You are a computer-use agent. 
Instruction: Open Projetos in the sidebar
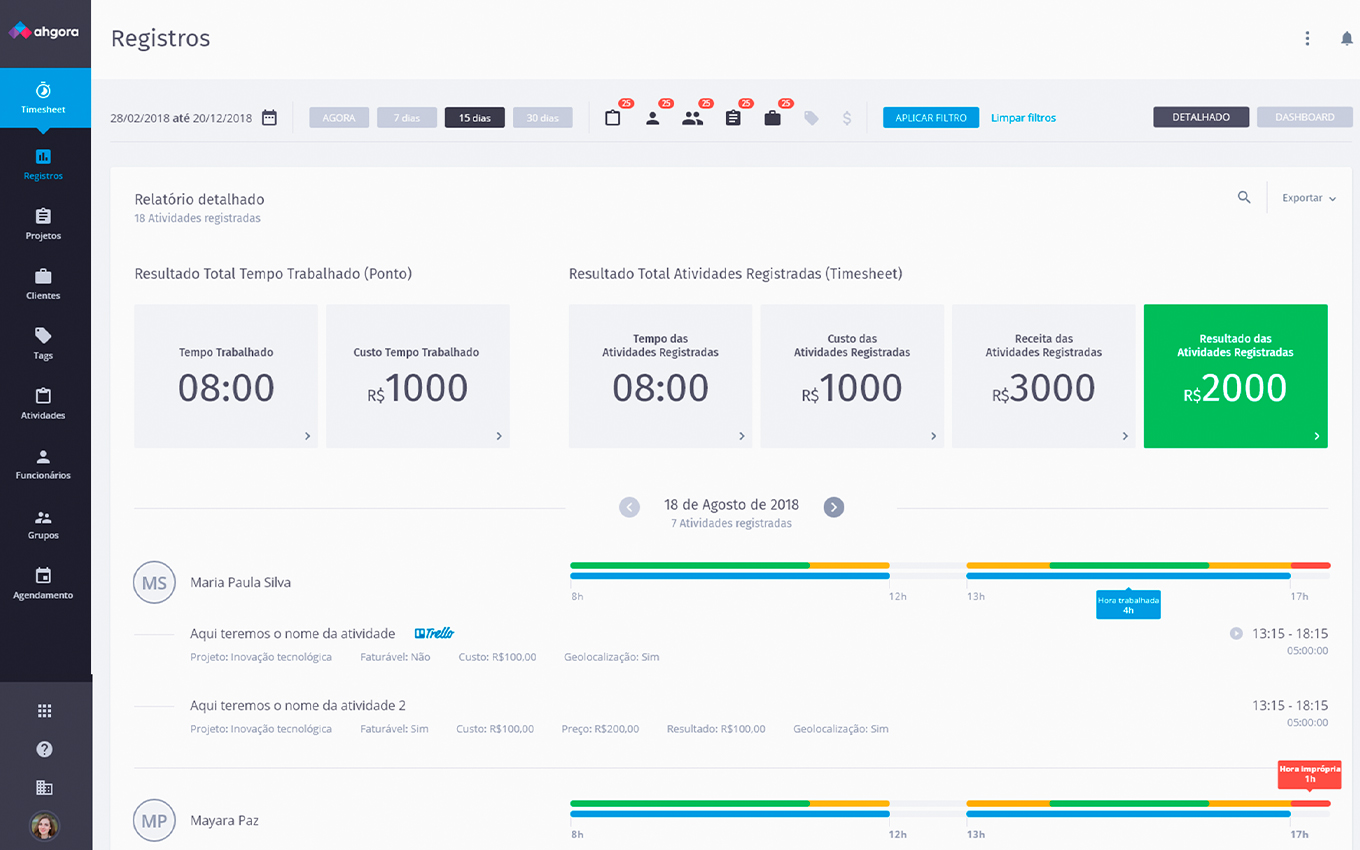[44, 224]
